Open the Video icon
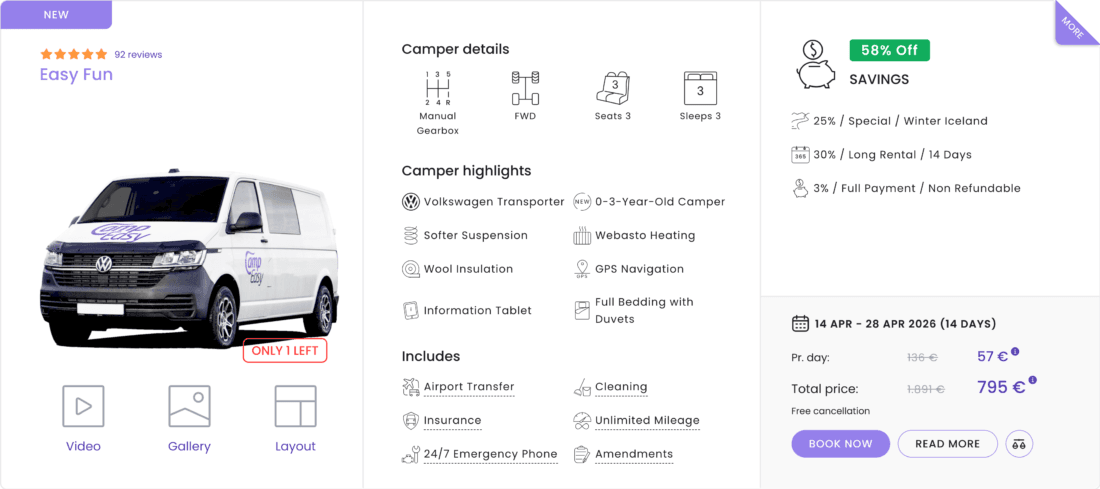Screen dimensions: 1100x489 [x=83, y=406]
